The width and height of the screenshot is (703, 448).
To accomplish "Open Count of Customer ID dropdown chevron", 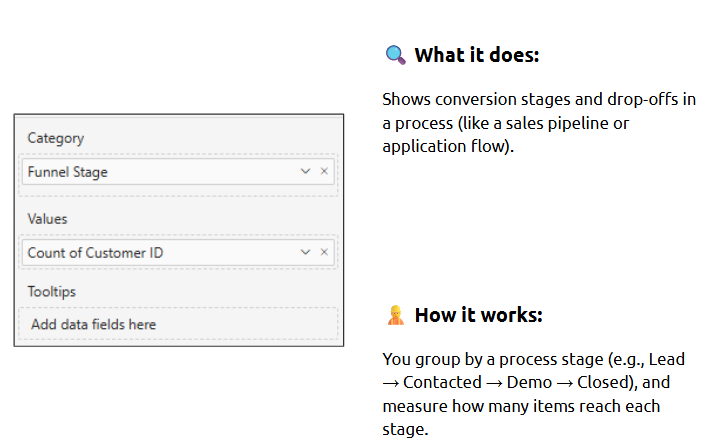I will coord(305,252).
